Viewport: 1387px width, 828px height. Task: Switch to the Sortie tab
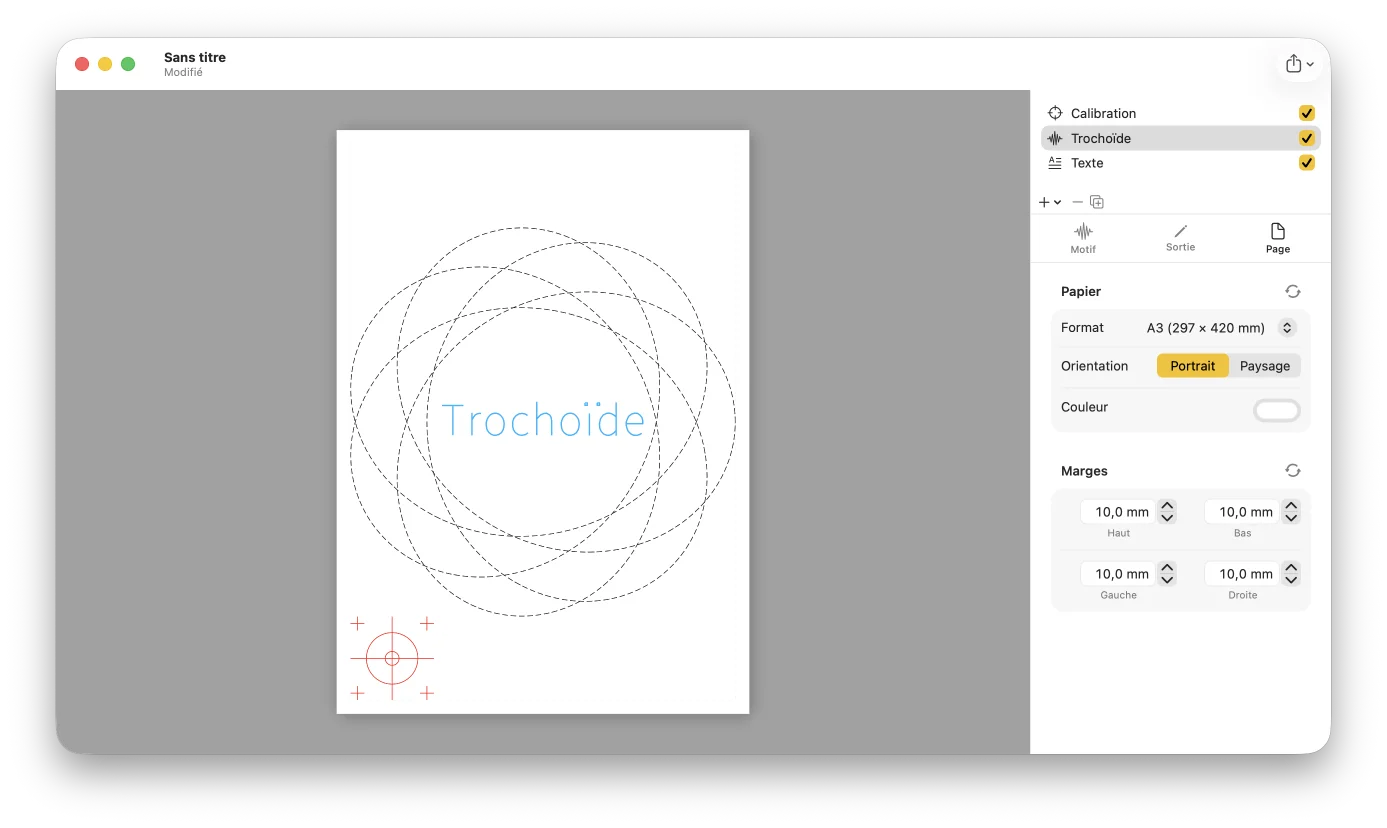(1180, 238)
